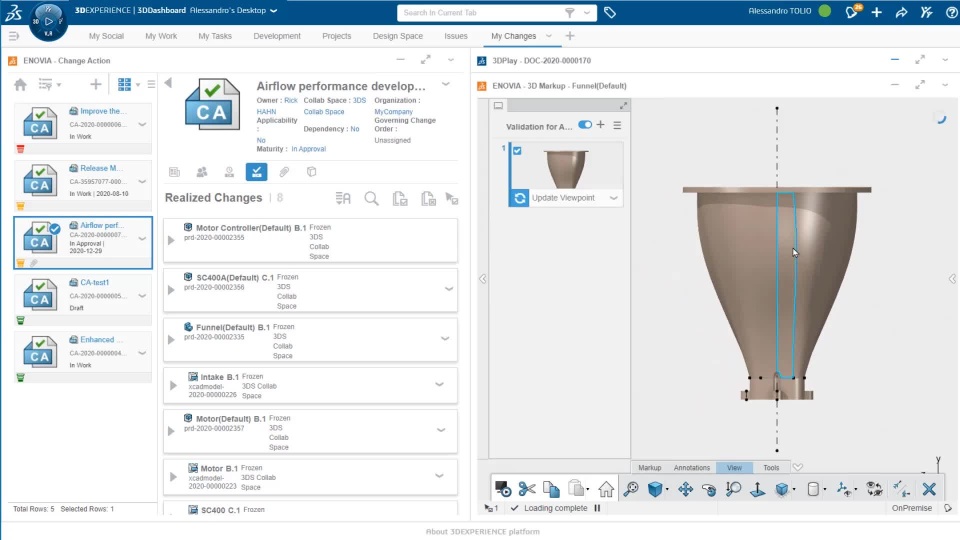Select the Realized Changes checkmark tab icon
Screen dimensions: 960x540
click(257, 172)
